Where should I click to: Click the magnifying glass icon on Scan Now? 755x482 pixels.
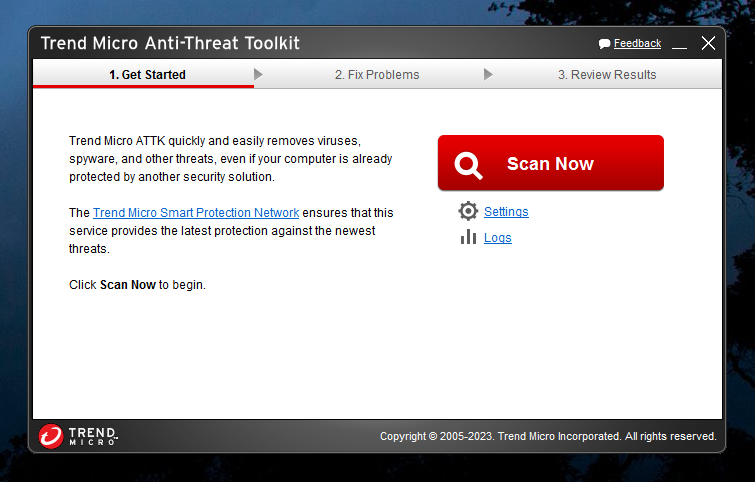click(x=468, y=166)
